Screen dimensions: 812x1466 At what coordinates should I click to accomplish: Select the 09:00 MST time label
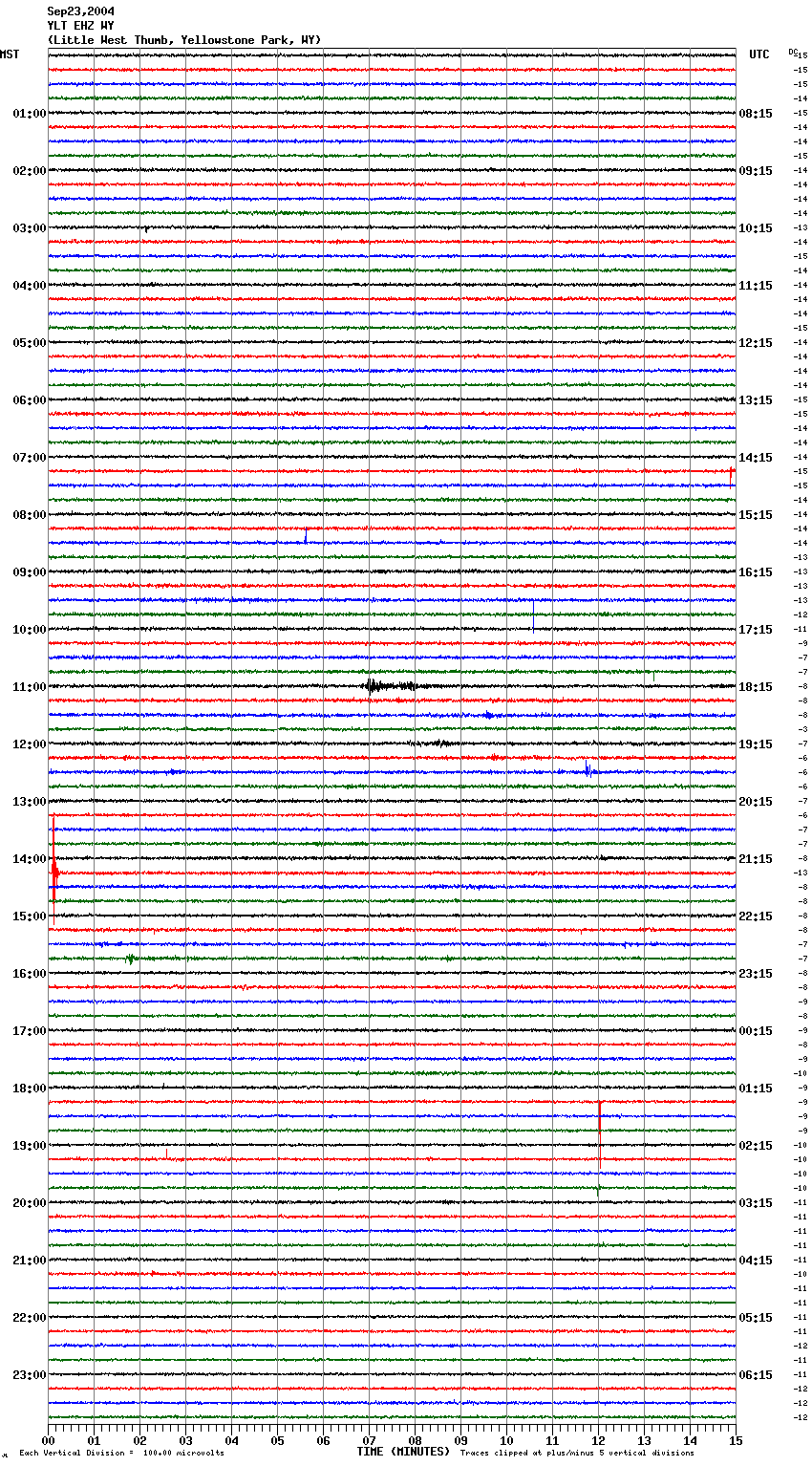pyautogui.click(x=30, y=572)
